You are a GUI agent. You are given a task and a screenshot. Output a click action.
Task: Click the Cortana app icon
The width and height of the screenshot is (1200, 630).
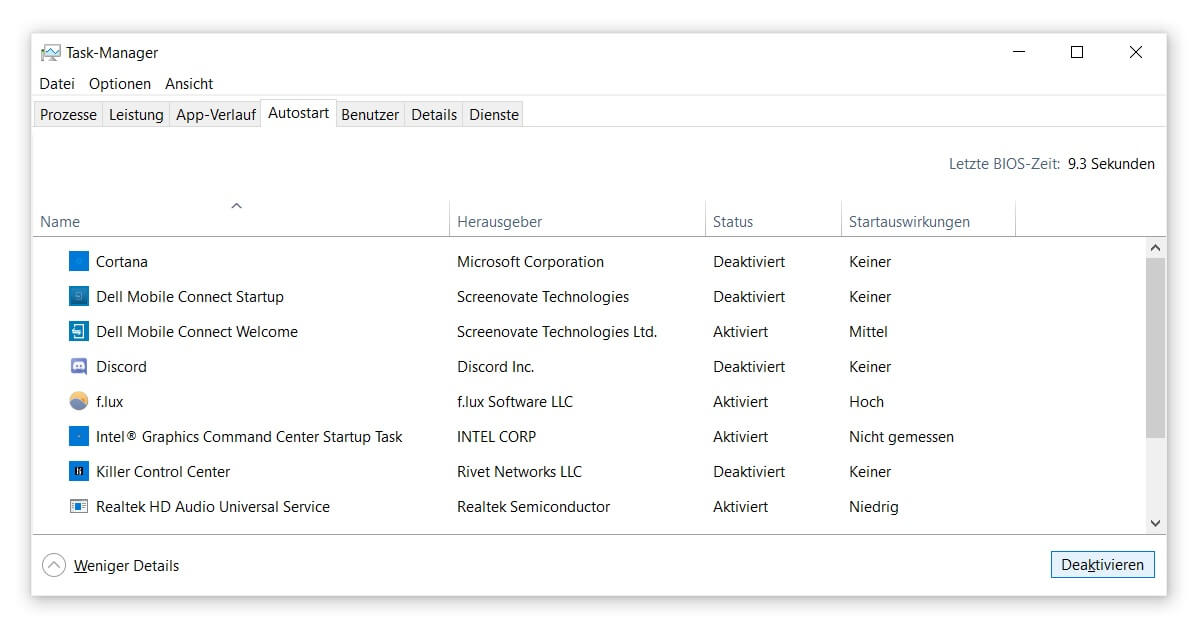79,262
